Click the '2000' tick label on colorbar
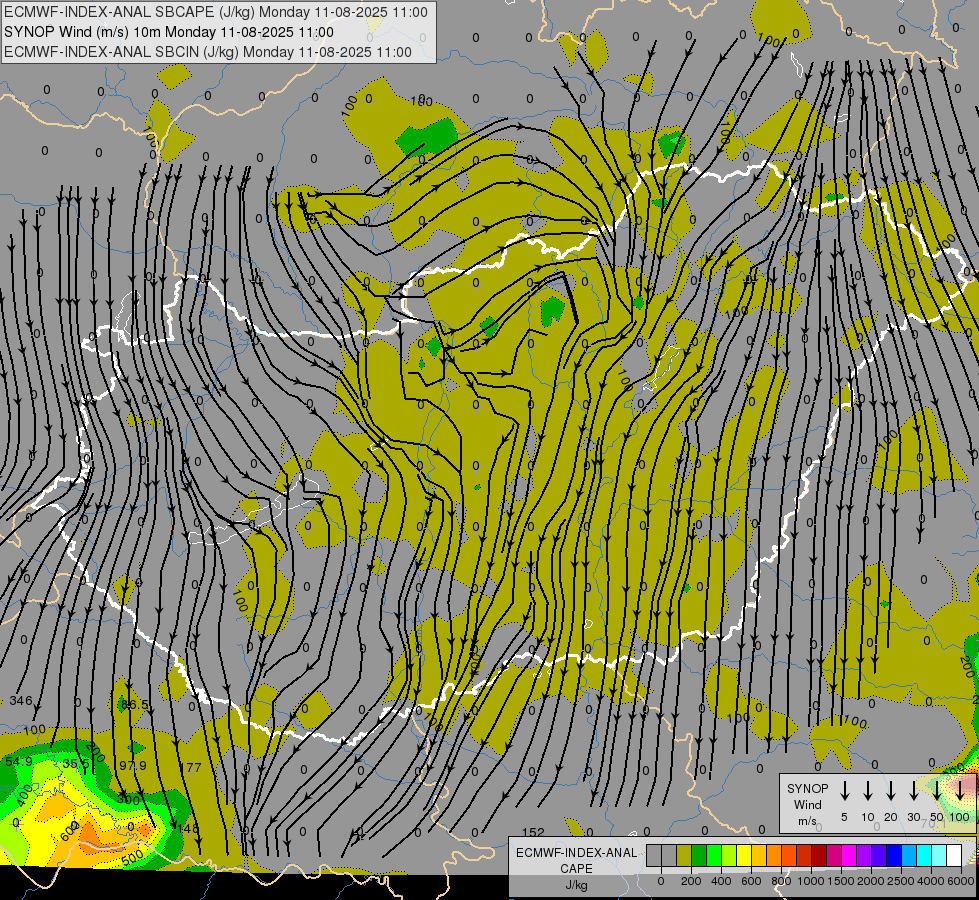Image resolution: width=979 pixels, height=900 pixels. click(870, 881)
